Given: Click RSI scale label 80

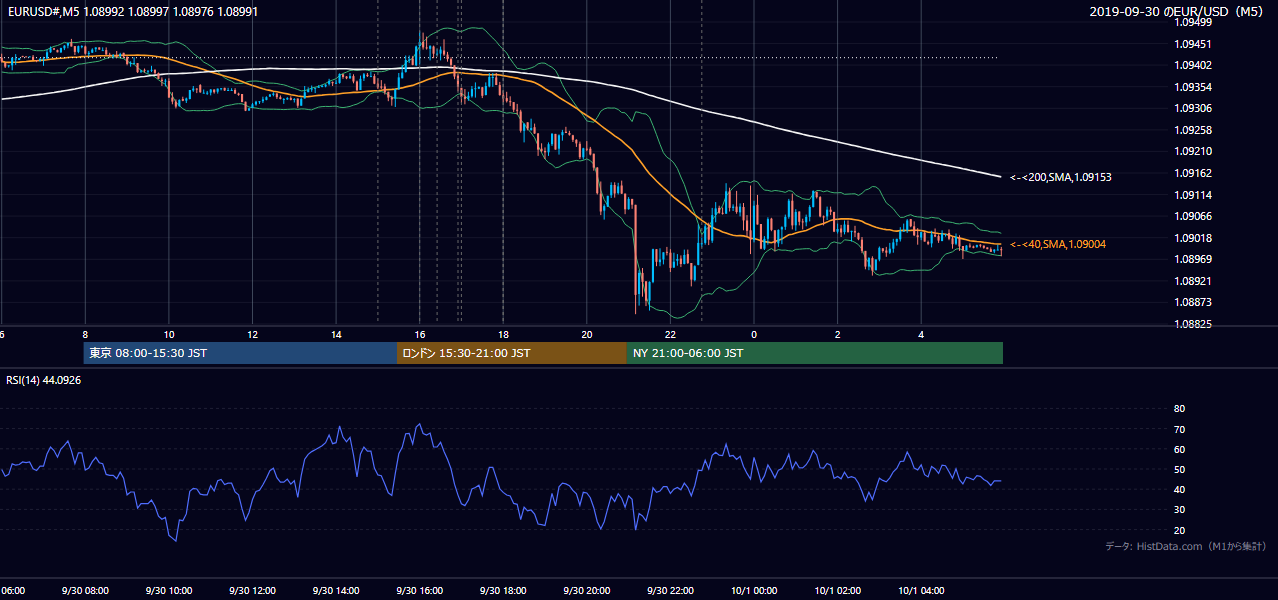Looking at the screenshot, I should pos(1179,409).
